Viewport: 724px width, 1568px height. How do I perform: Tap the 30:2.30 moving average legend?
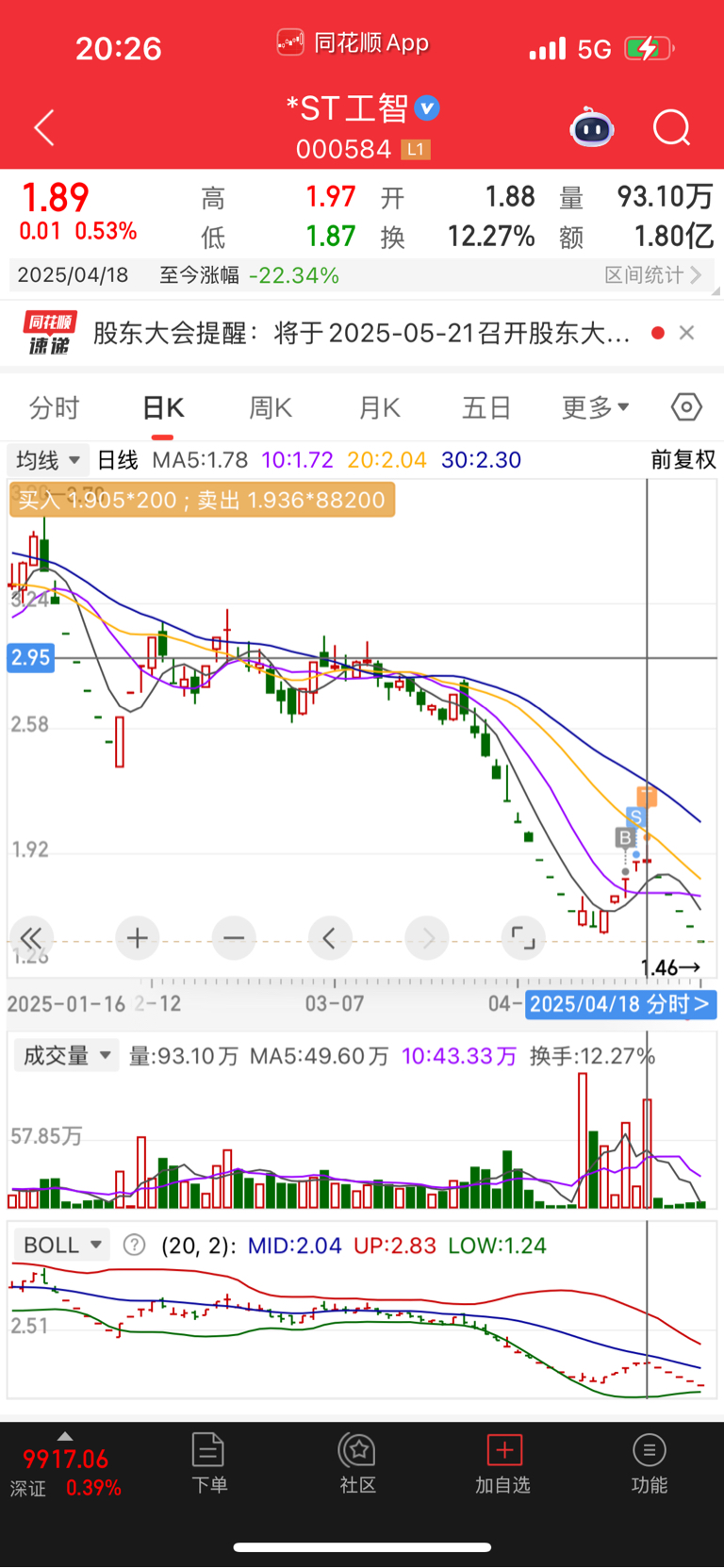pos(481,460)
